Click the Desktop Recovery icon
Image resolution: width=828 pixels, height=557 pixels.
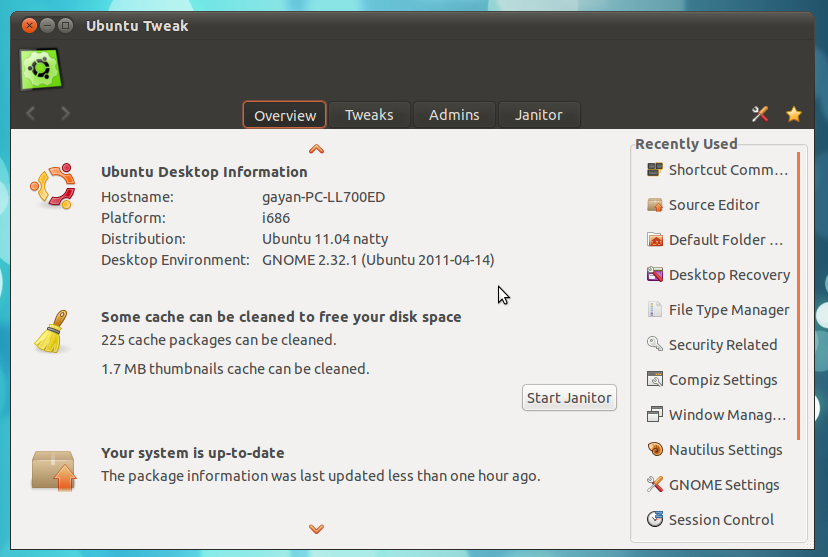655,275
